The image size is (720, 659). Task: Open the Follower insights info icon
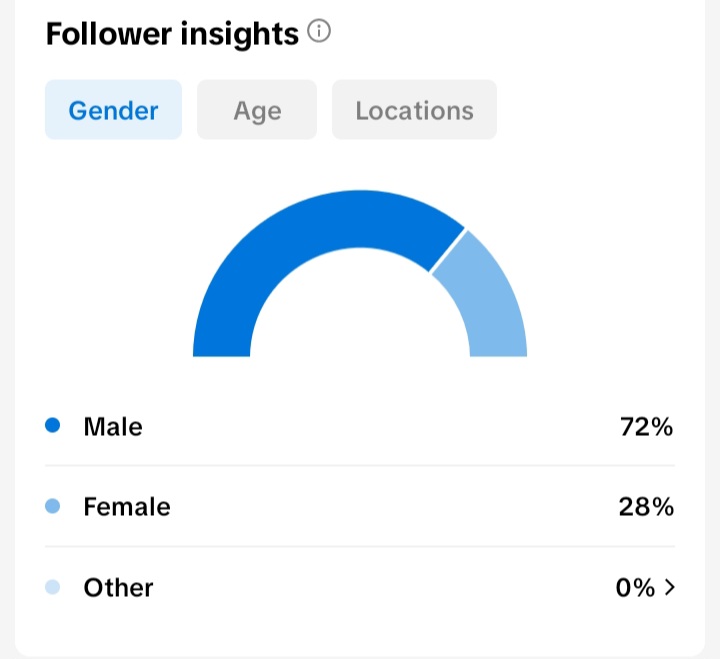point(319,31)
